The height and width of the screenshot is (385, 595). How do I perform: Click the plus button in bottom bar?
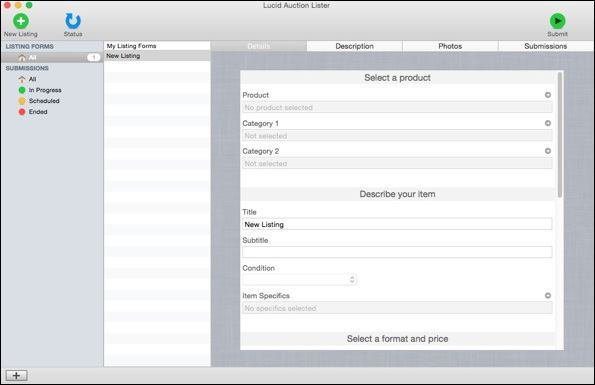(x=16, y=376)
